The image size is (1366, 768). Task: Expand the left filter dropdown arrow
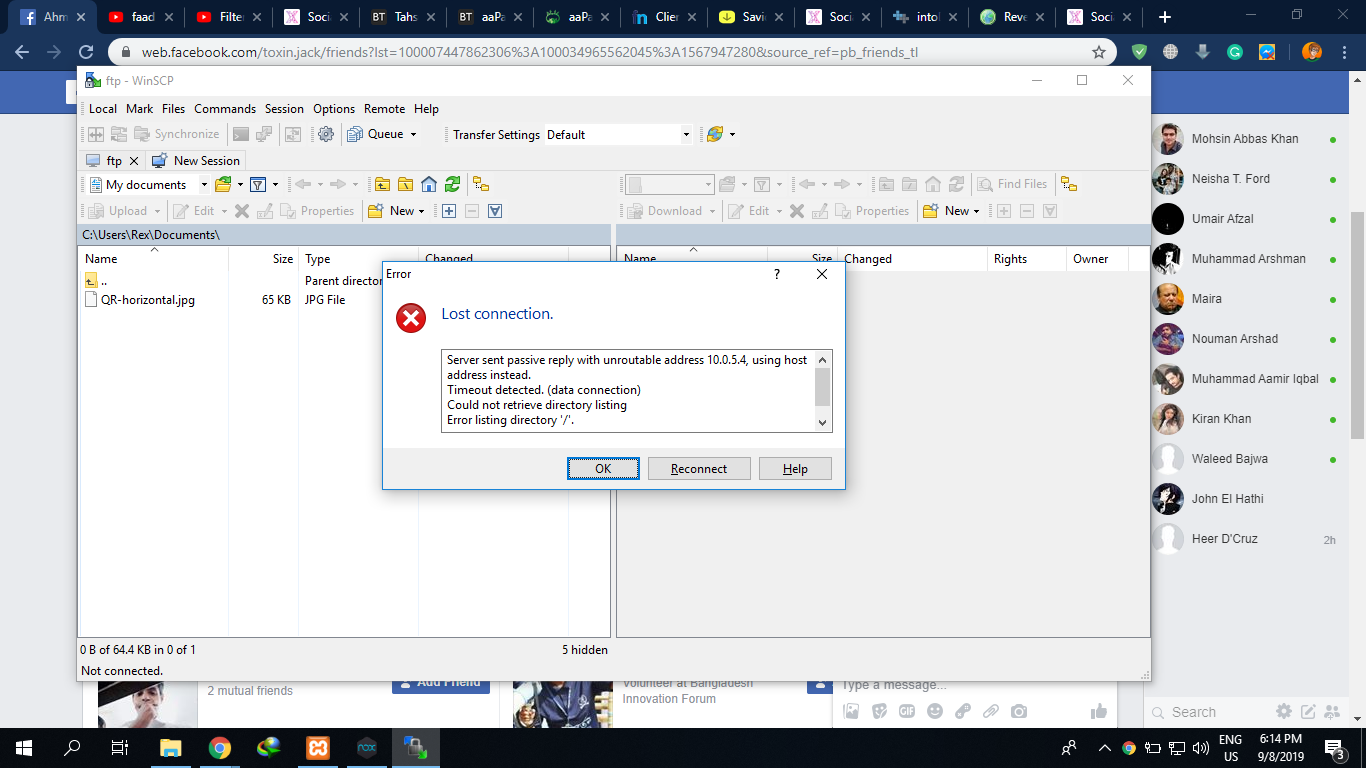point(274,184)
